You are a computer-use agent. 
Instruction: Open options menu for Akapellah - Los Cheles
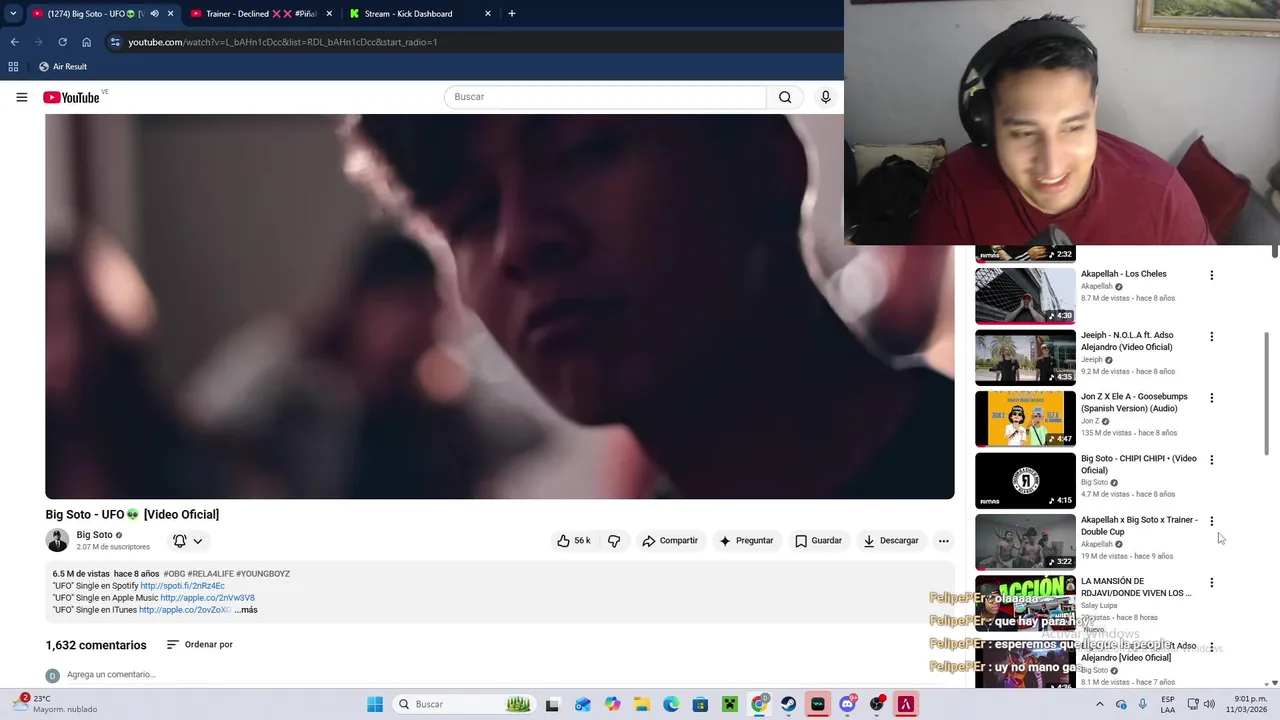(x=1211, y=275)
